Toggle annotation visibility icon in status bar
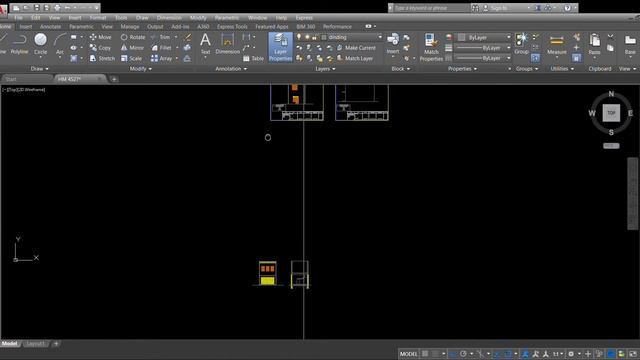The image size is (640, 360). (x=536, y=353)
